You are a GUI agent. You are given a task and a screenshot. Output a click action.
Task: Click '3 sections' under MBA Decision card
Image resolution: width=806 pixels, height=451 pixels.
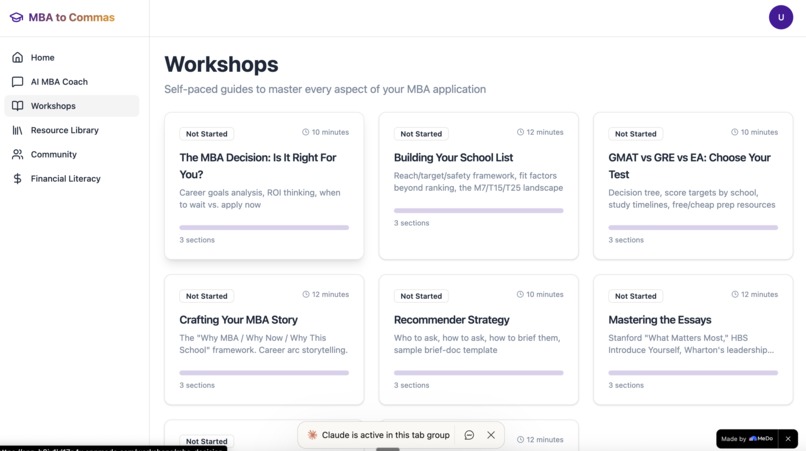(197, 240)
